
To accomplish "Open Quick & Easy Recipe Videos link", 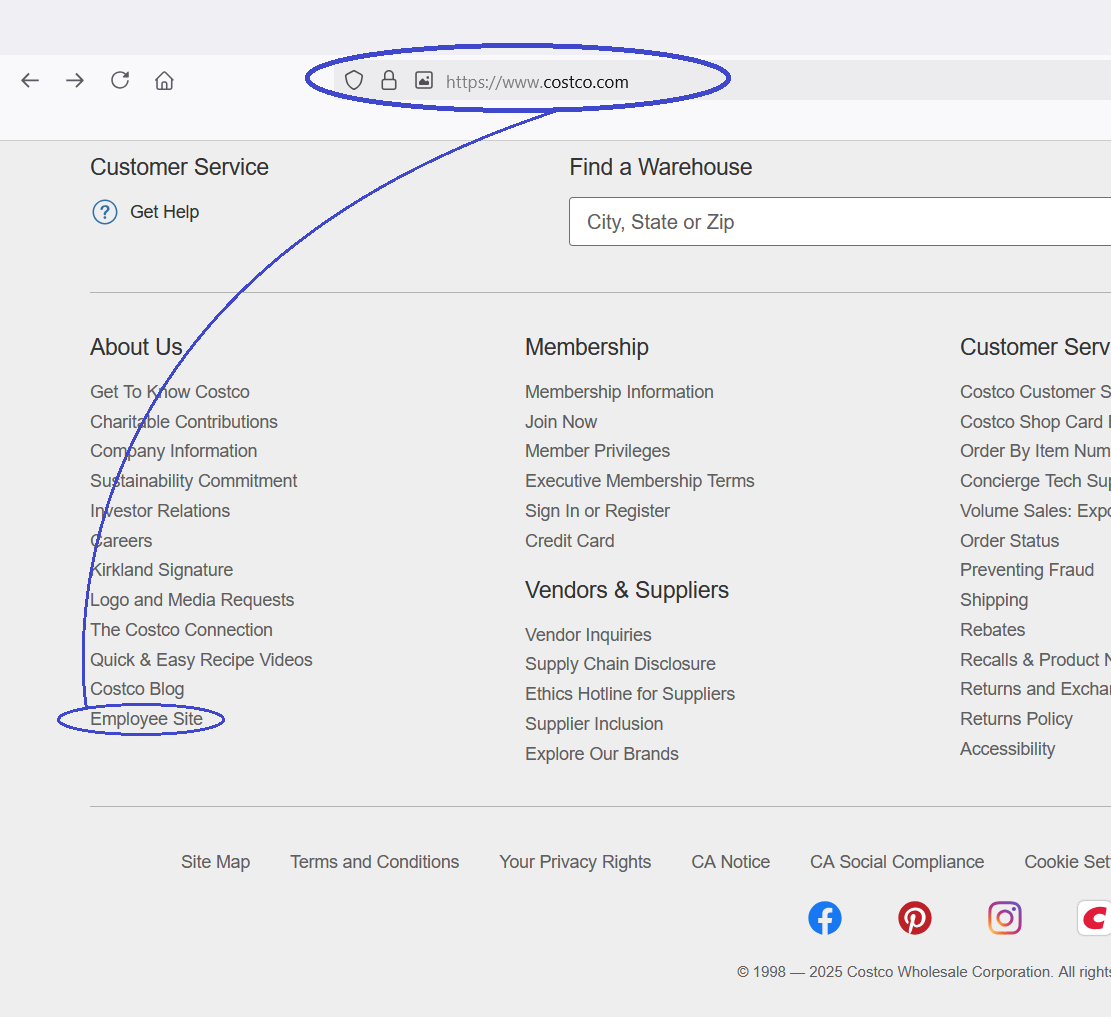I will click(201, 660).
